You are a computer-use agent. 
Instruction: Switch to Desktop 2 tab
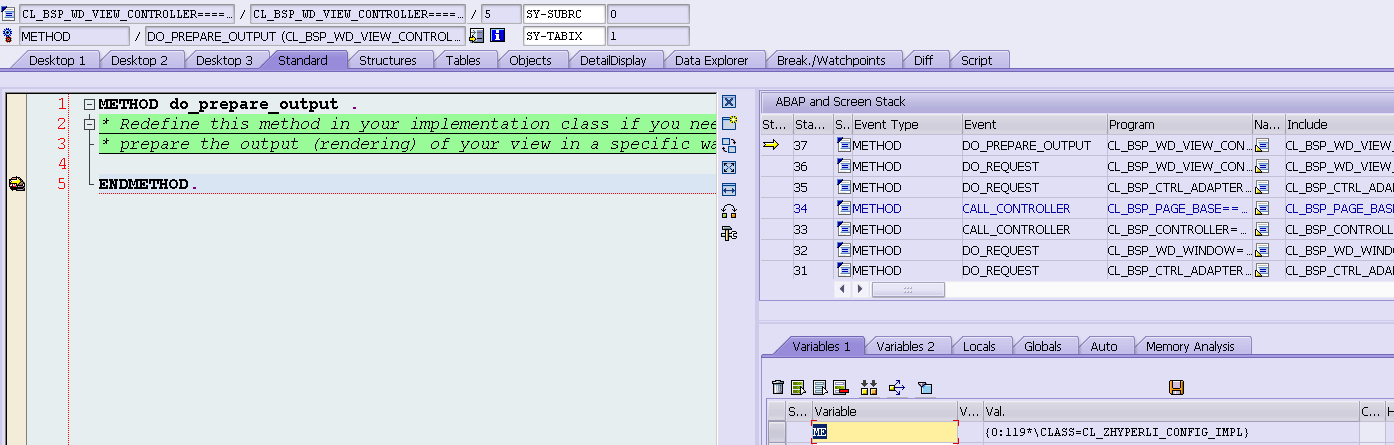pos(139,60)
